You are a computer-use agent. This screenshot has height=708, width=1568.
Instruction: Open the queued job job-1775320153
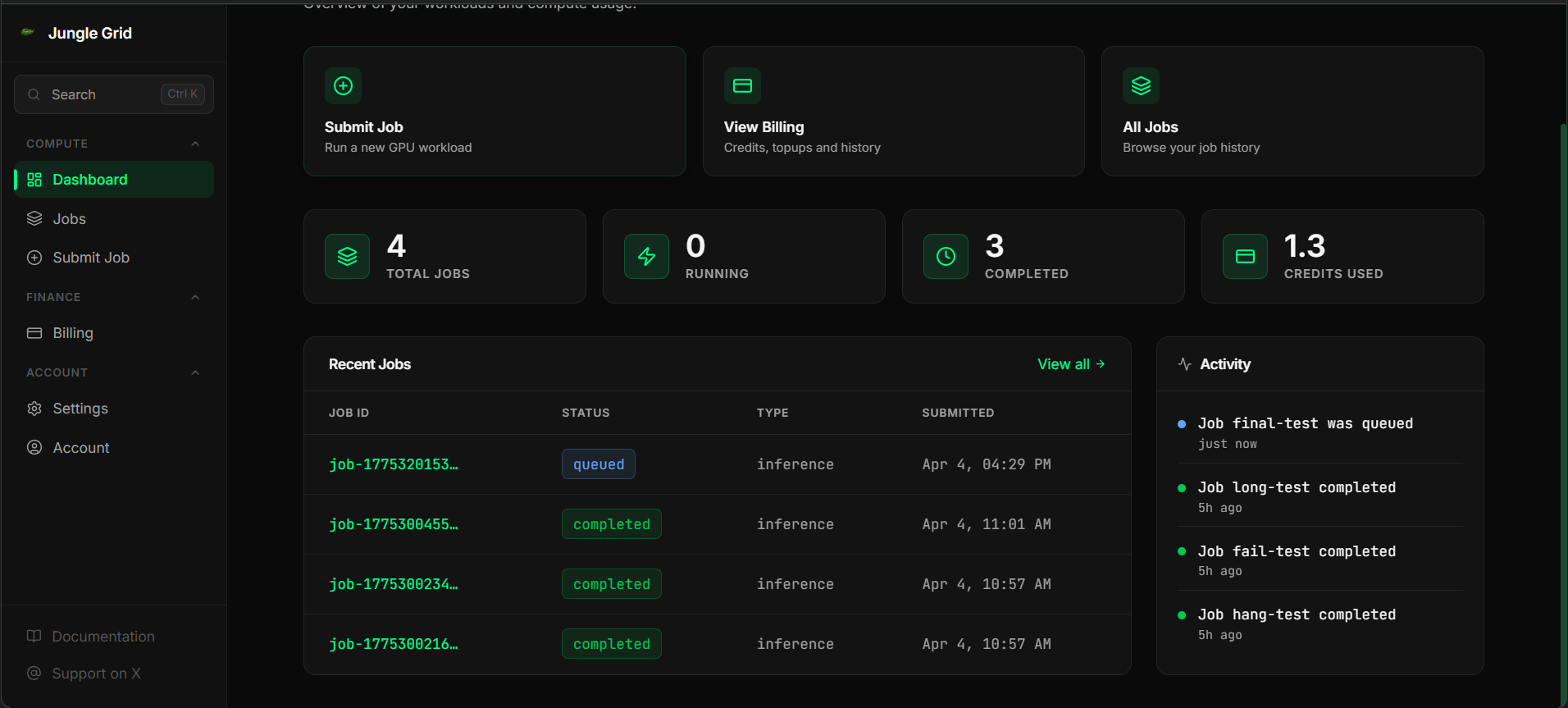tap(393, 464)
